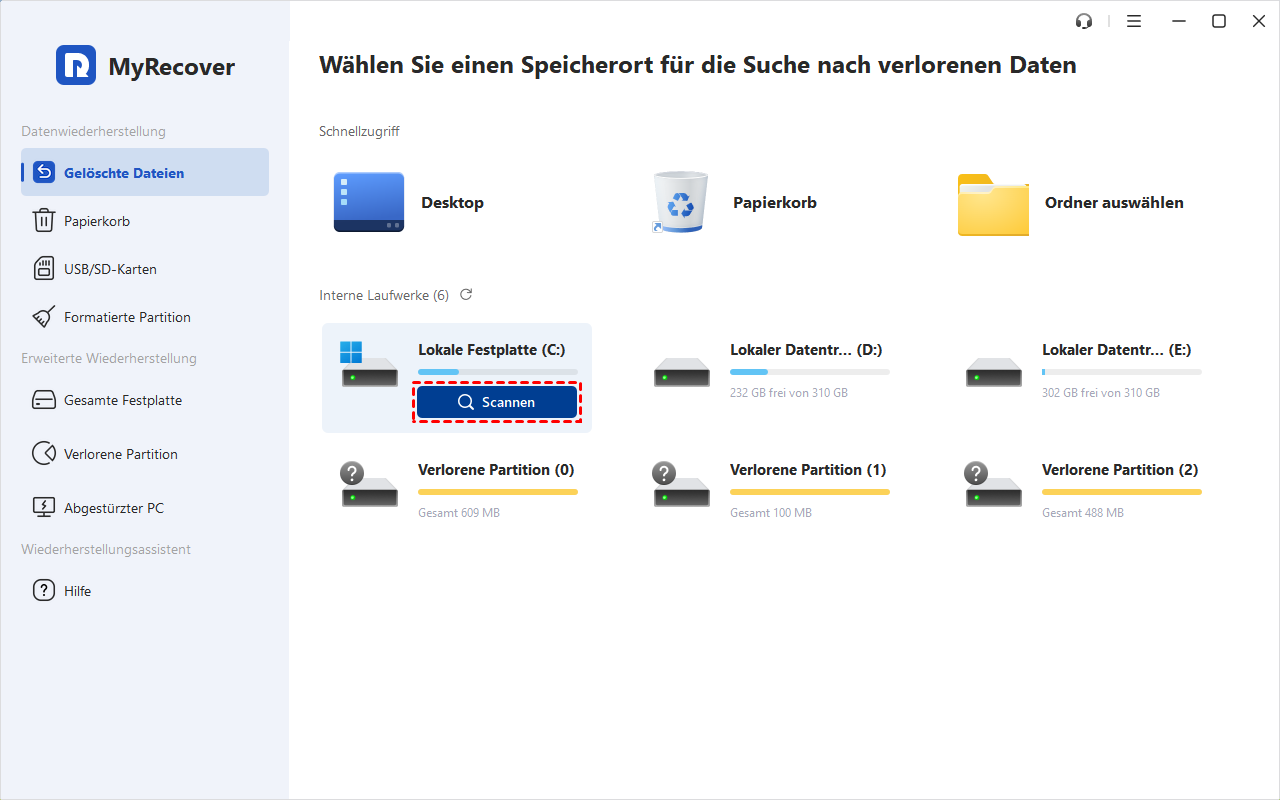Viewport: 1280px width, 800px height.
Task: Select the Desktop quick access icon
Action: [x=369, y=203]
